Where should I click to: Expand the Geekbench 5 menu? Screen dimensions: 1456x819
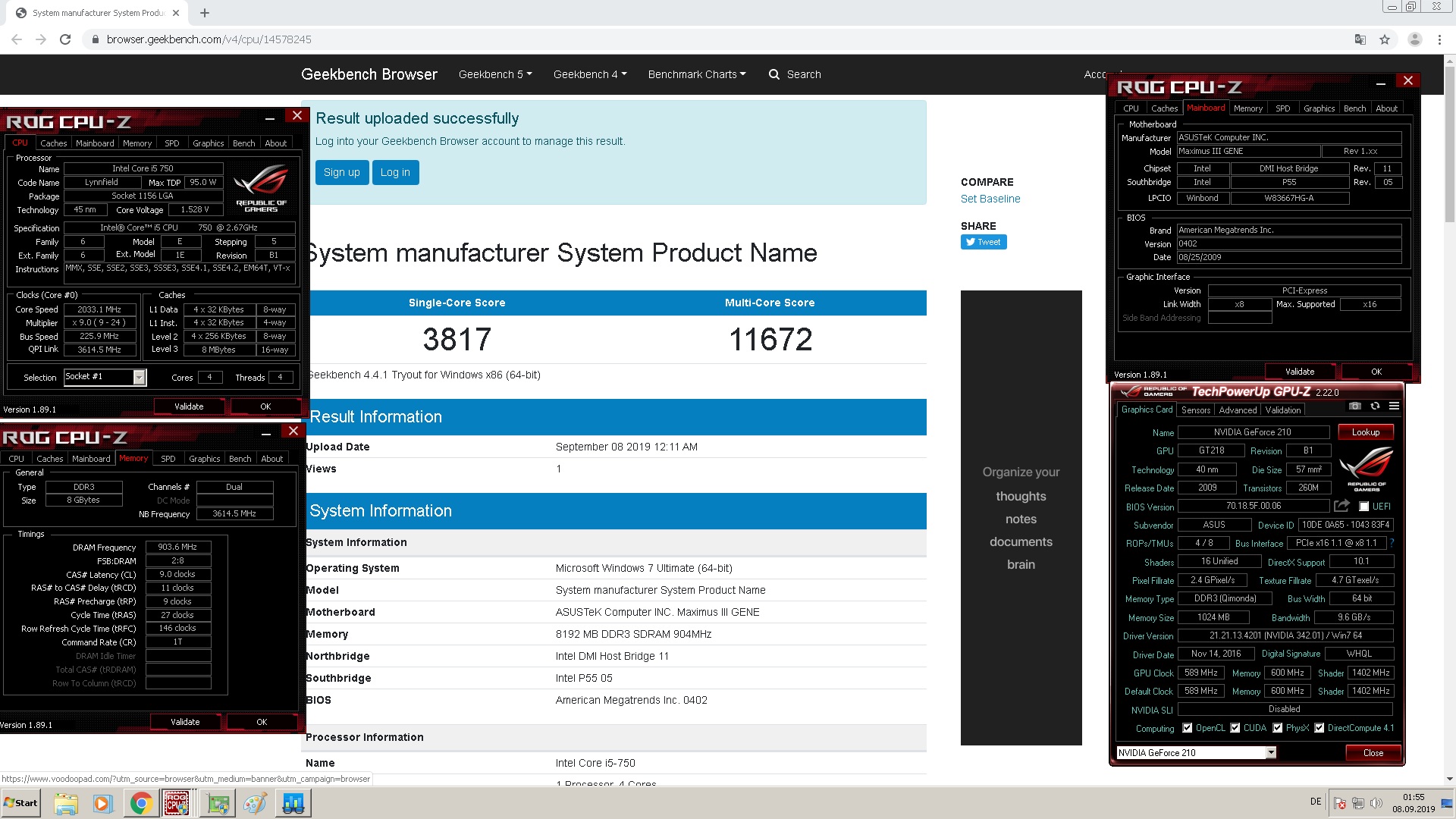(495, 74)
